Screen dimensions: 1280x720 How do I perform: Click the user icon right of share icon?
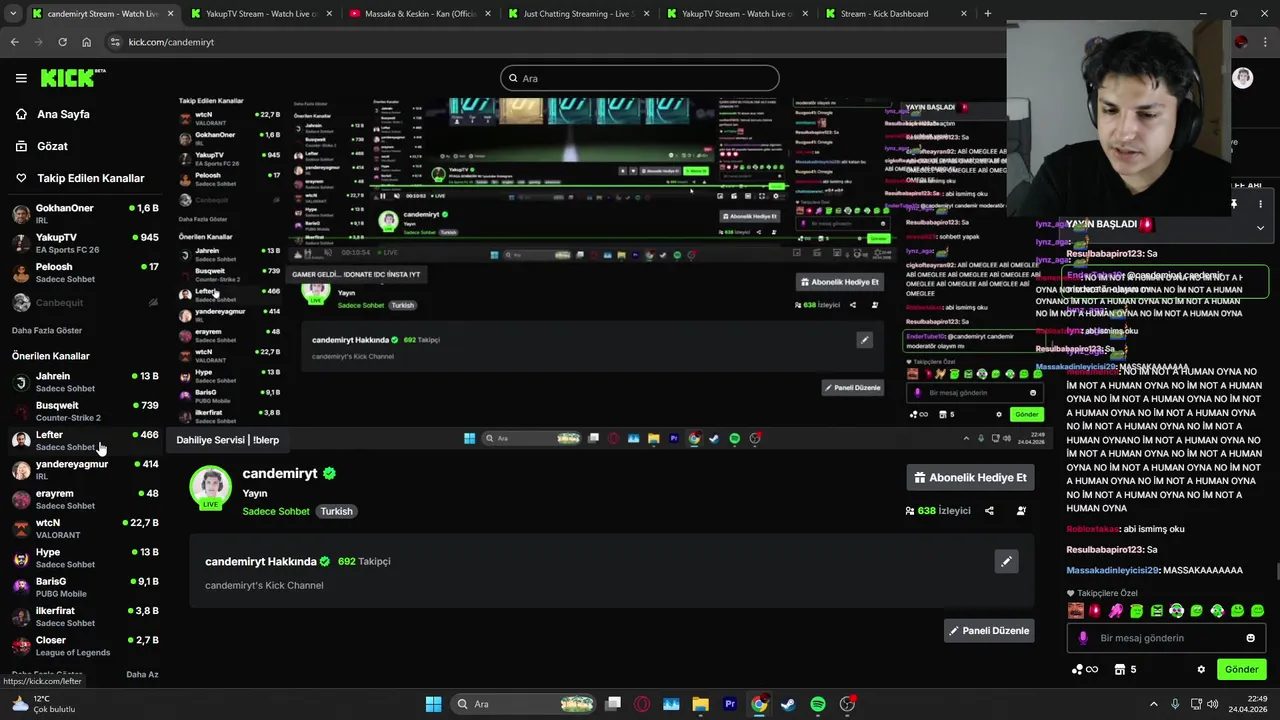coord(1021,511)
